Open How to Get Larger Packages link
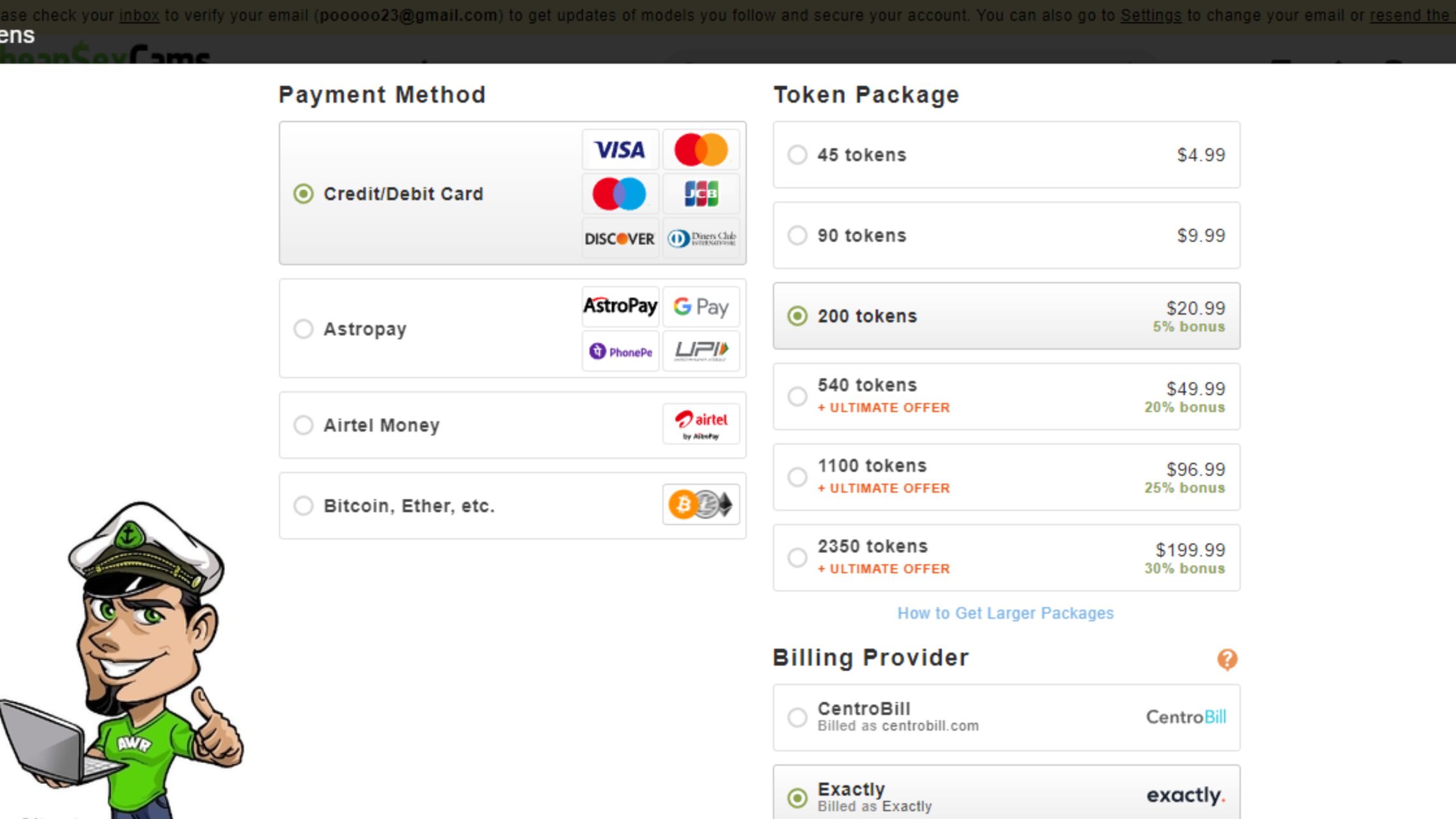The width and height of the screenshot is (1456, 819). [1005, 613]
